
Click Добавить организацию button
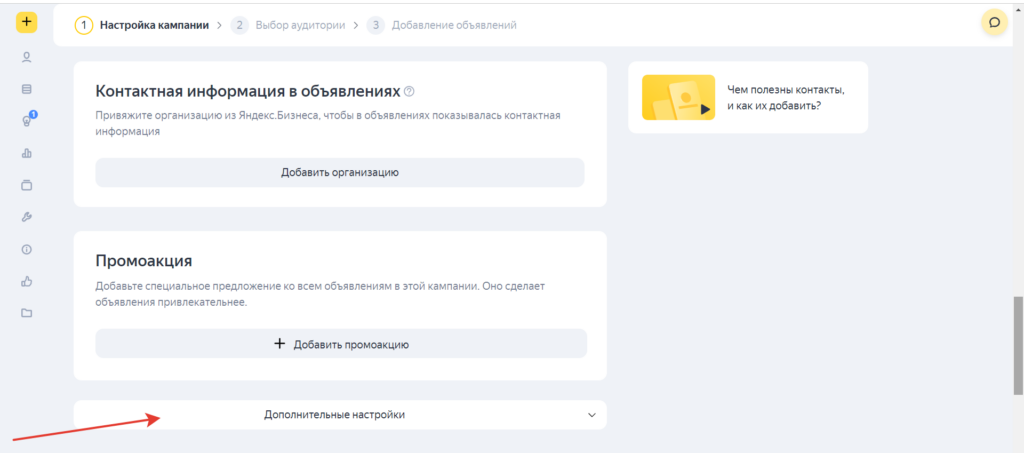coord(339,172)
